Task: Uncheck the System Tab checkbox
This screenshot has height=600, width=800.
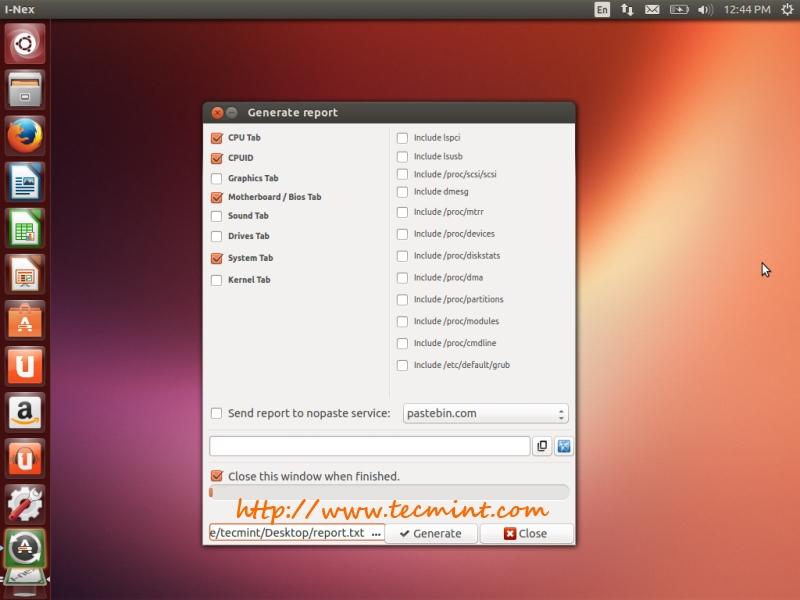Action: (x=217, y=258)
